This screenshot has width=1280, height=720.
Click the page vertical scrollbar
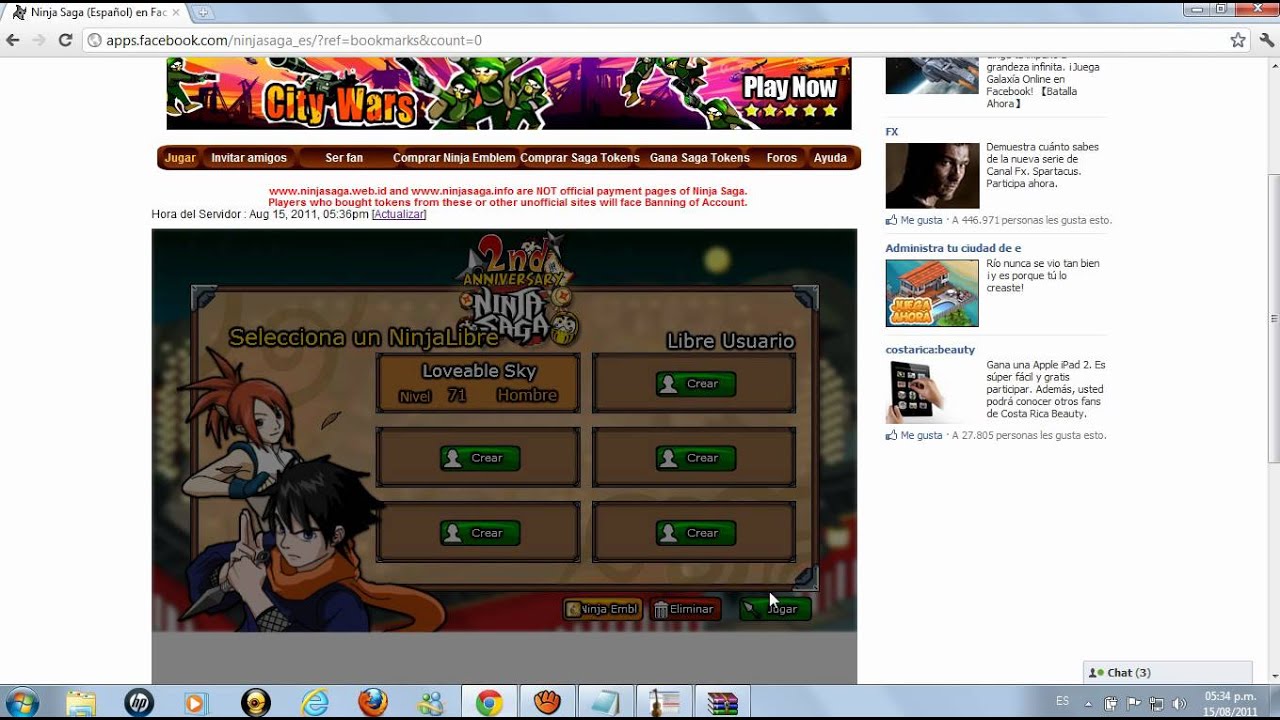[x=1272, y=320]
